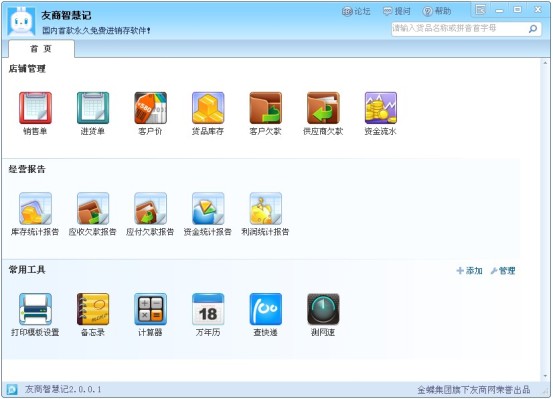Open the 查快递 express tracking tool

(265, 309)
